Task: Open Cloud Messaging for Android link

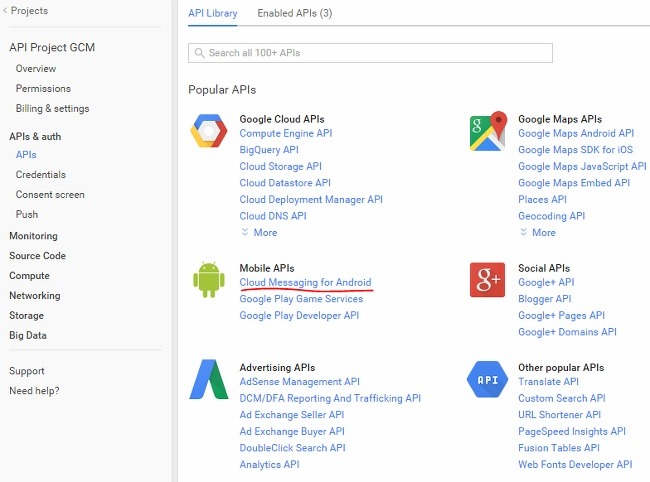Action: 306,283
